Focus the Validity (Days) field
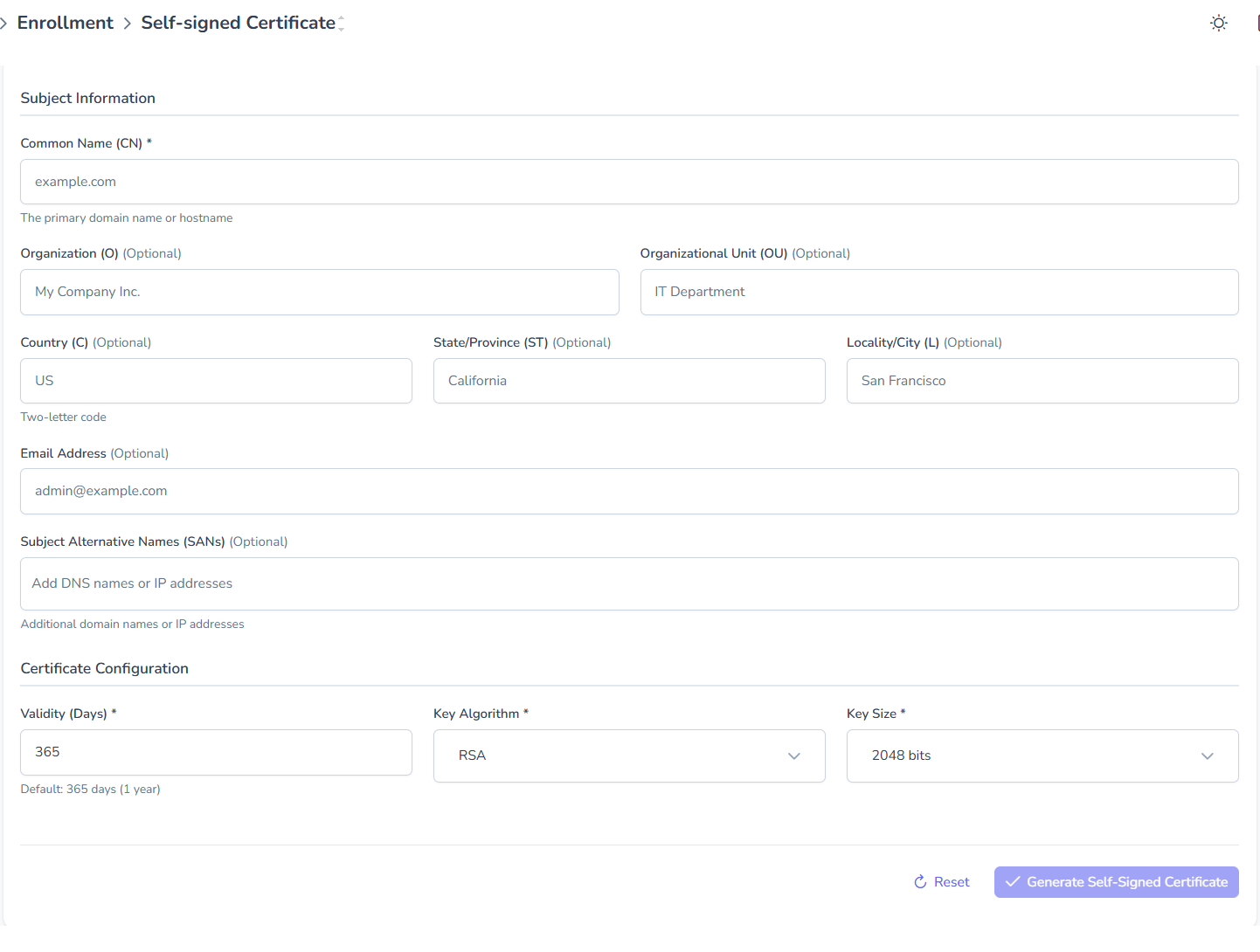The height and width of the screenshot is (952, 1260). [216, 752]
